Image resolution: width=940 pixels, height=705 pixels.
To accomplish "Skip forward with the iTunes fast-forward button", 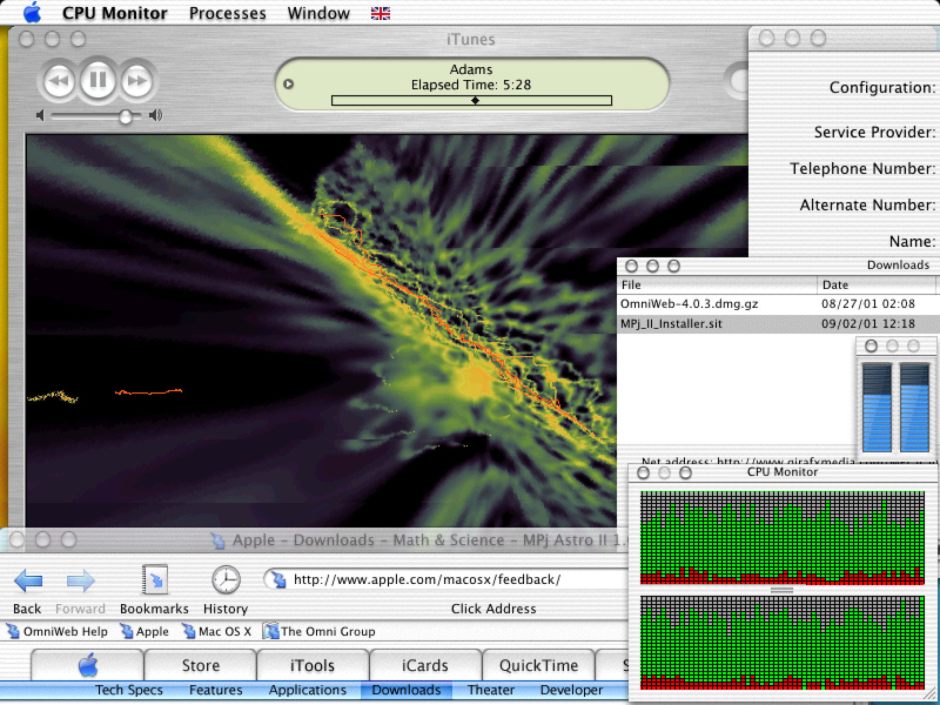I will coord(137,80).
